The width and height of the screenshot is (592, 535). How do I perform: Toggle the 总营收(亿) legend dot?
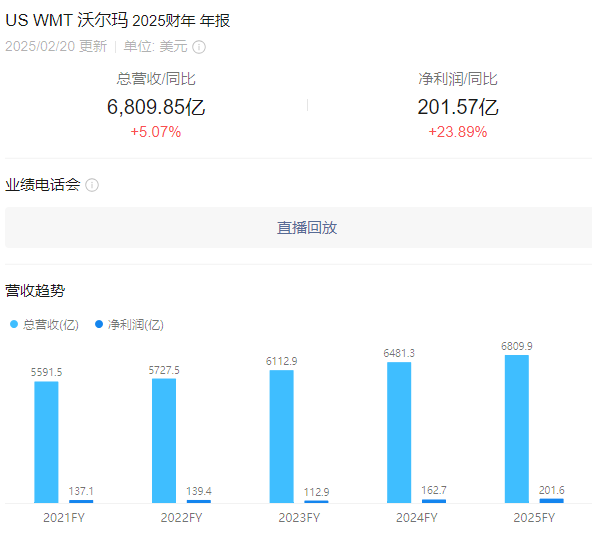click(14, 324)
